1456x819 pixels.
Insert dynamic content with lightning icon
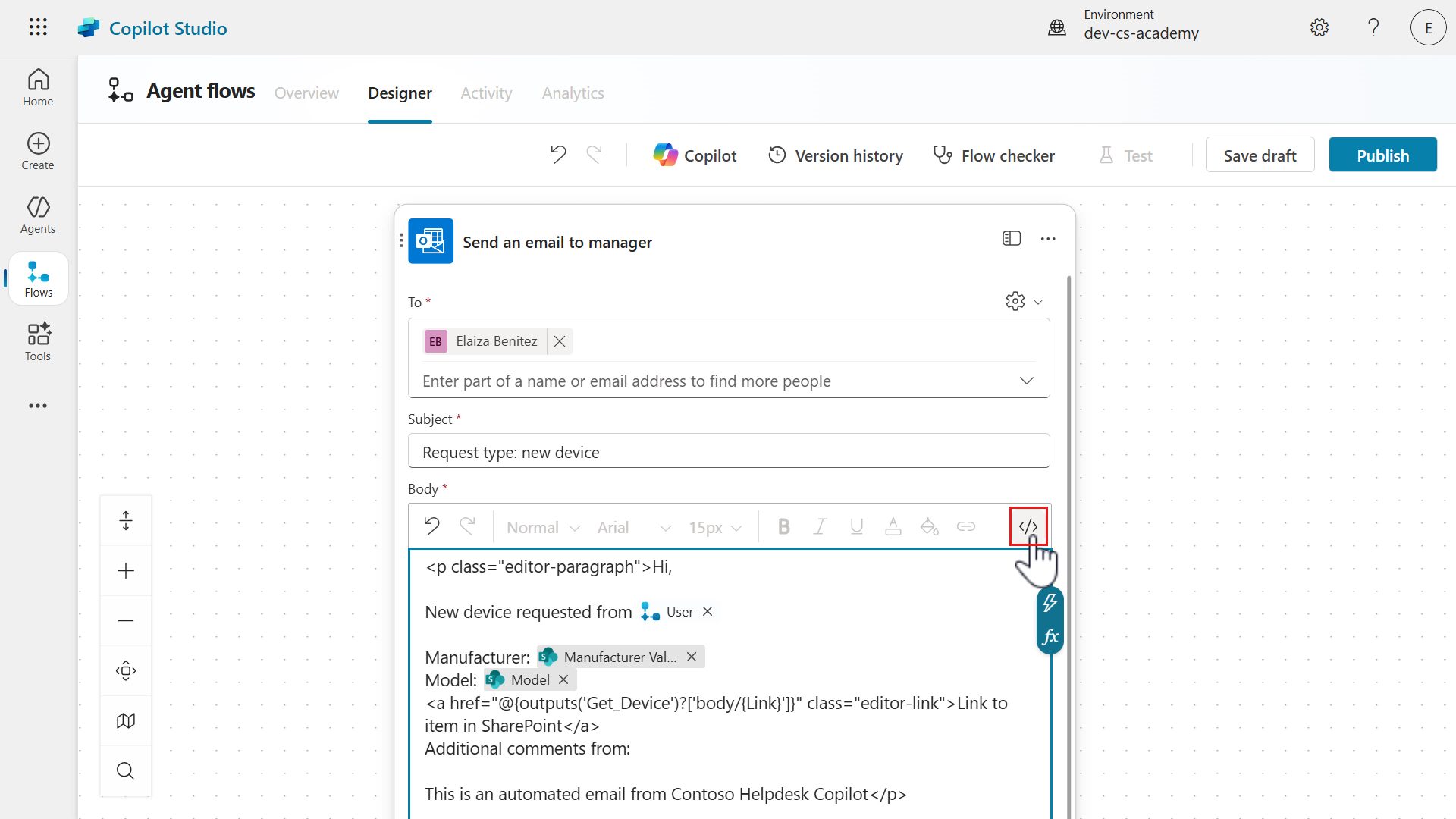coord(1050,603)
